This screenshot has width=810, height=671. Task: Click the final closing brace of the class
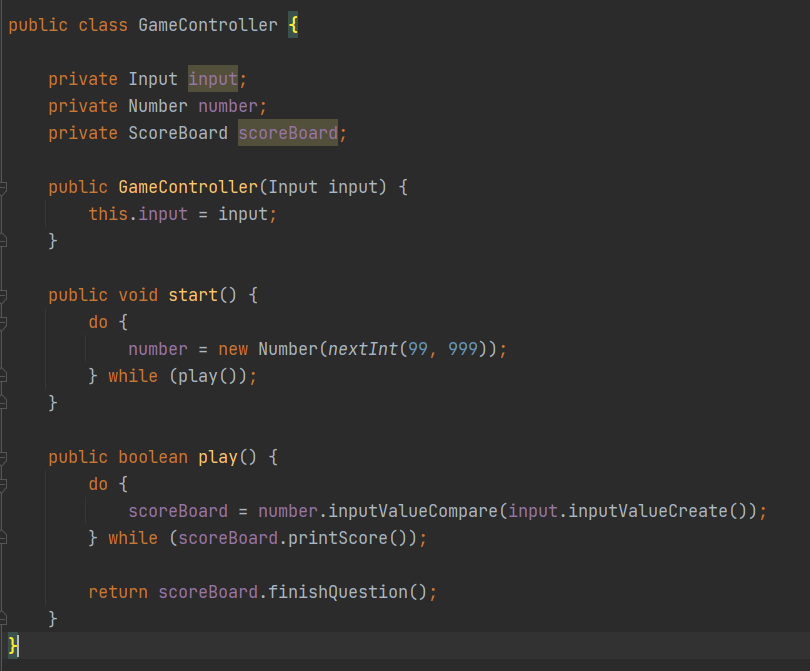(13, 646)
